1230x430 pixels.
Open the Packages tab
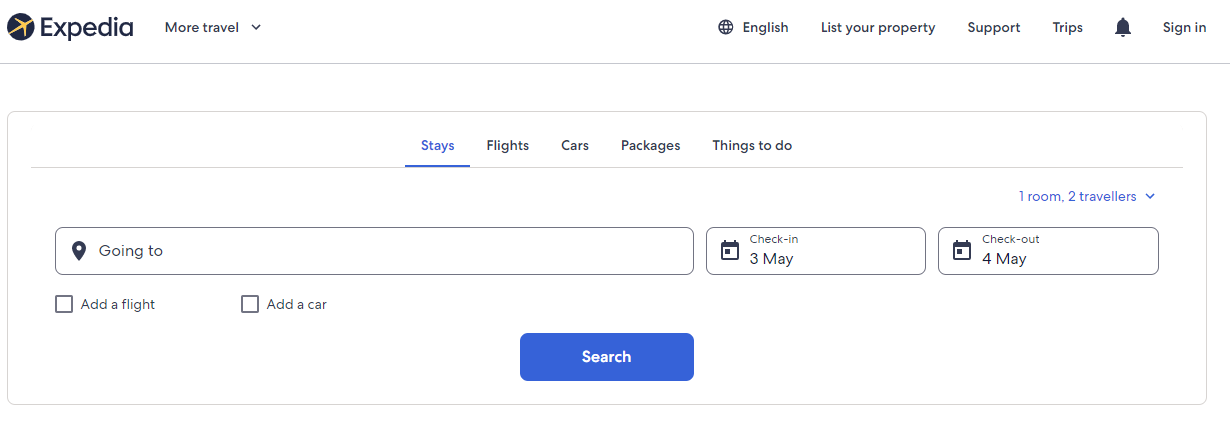[x=650, y=146]
